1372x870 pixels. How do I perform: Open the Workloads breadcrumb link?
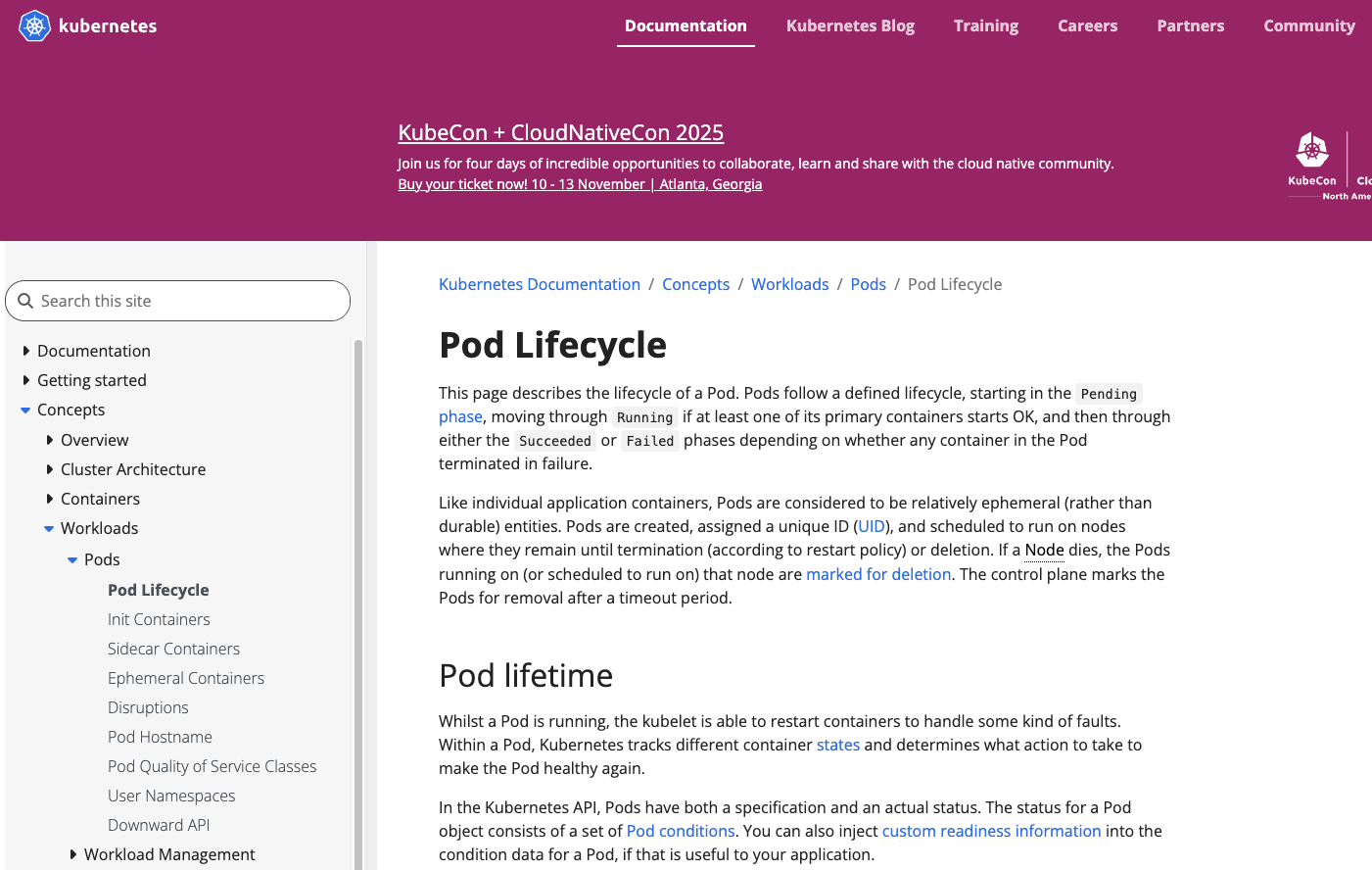click(x=790, y=284)
